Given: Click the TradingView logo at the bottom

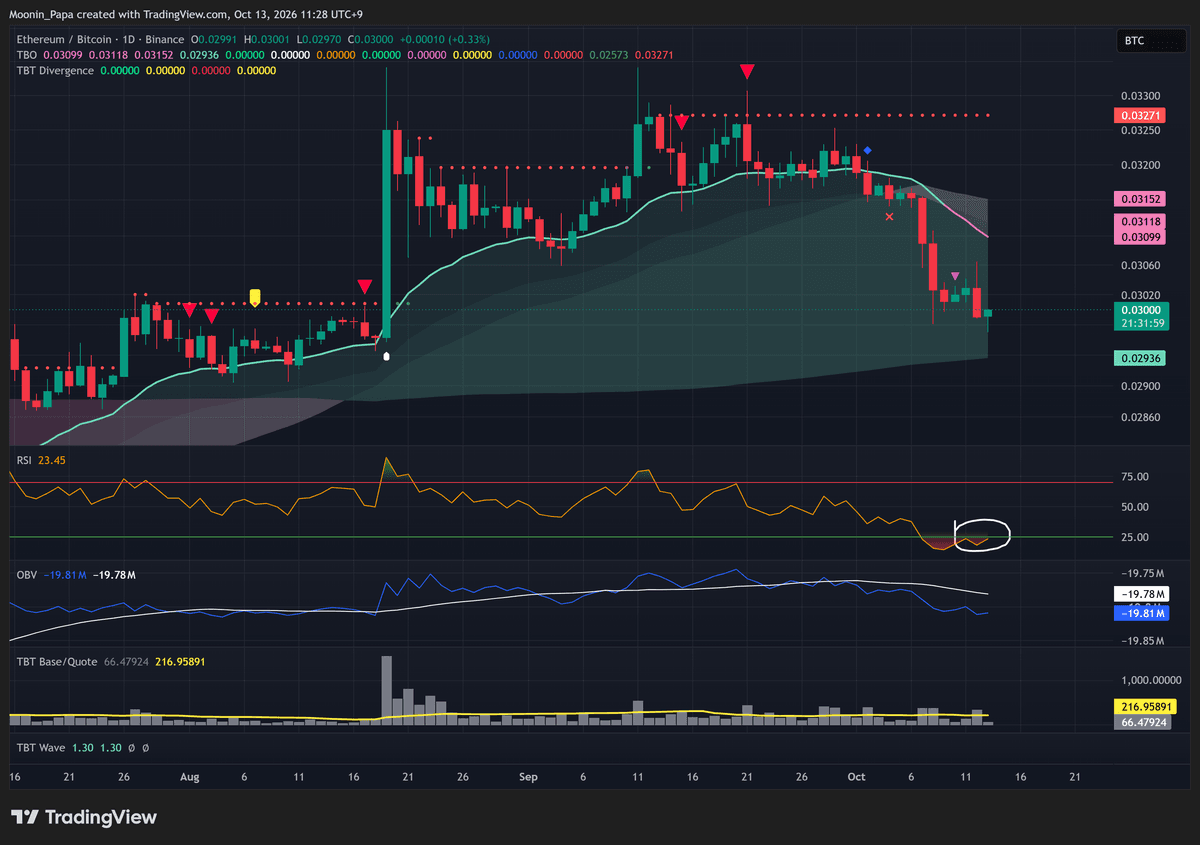Looking at the screenshot, I should tap(84, 817).
